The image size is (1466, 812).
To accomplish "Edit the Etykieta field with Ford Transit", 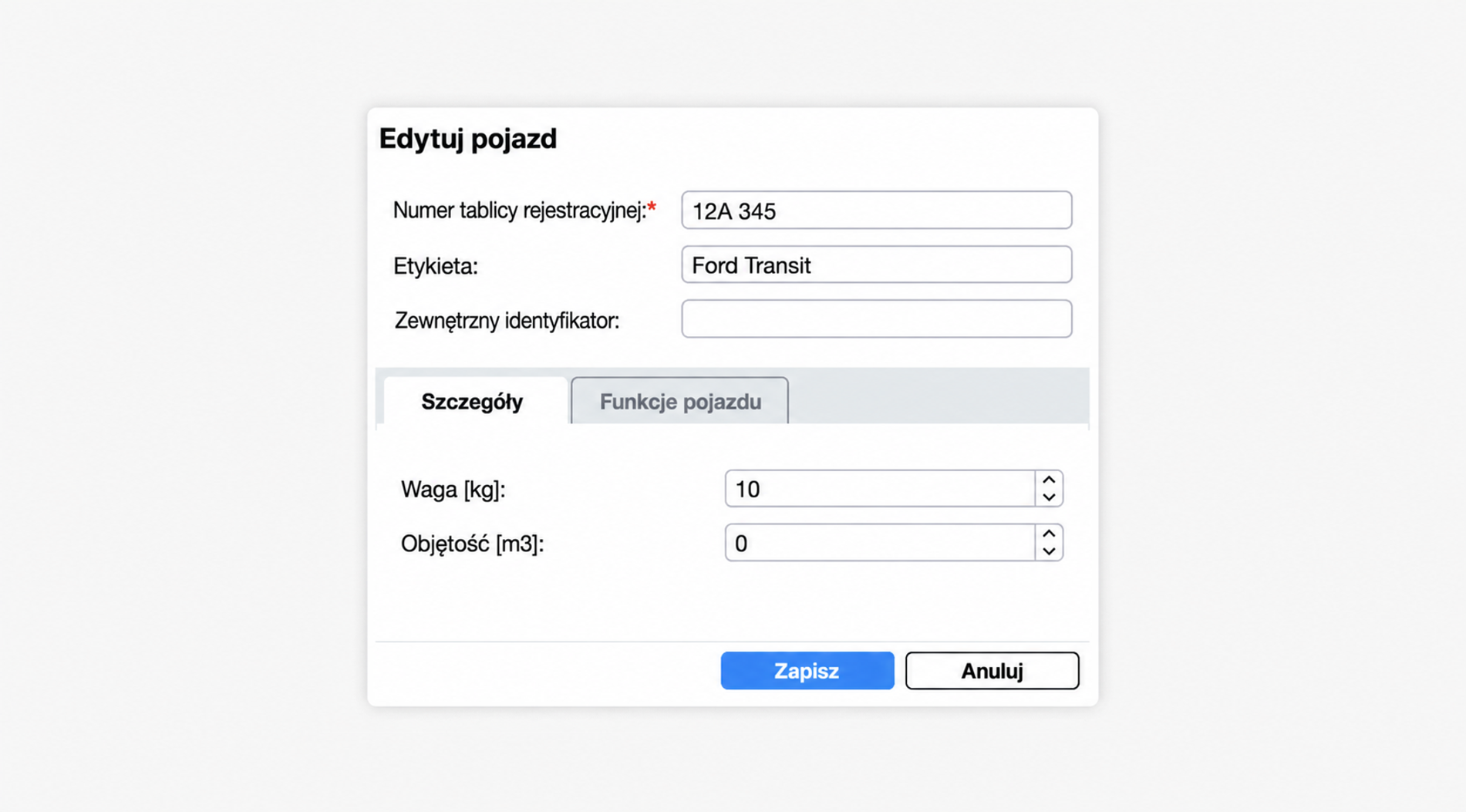I will (876, 264).
